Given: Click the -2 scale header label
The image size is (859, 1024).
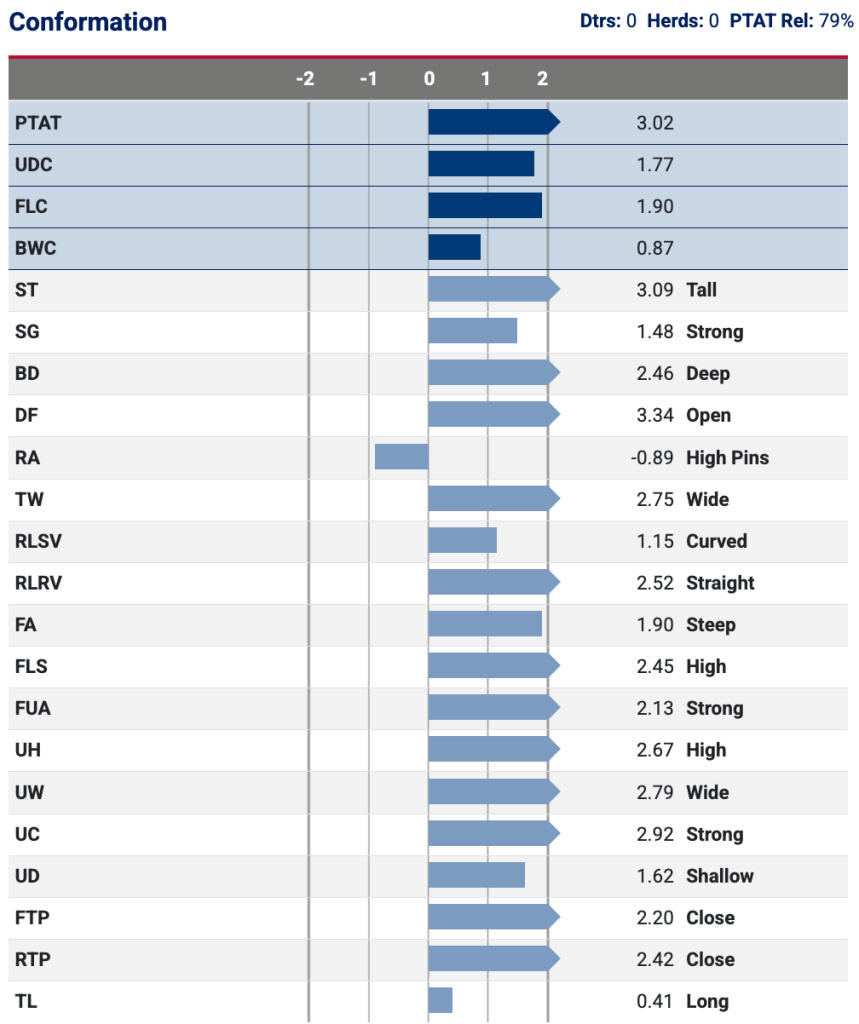Looking at the screenshot, I should click(305, 79).
